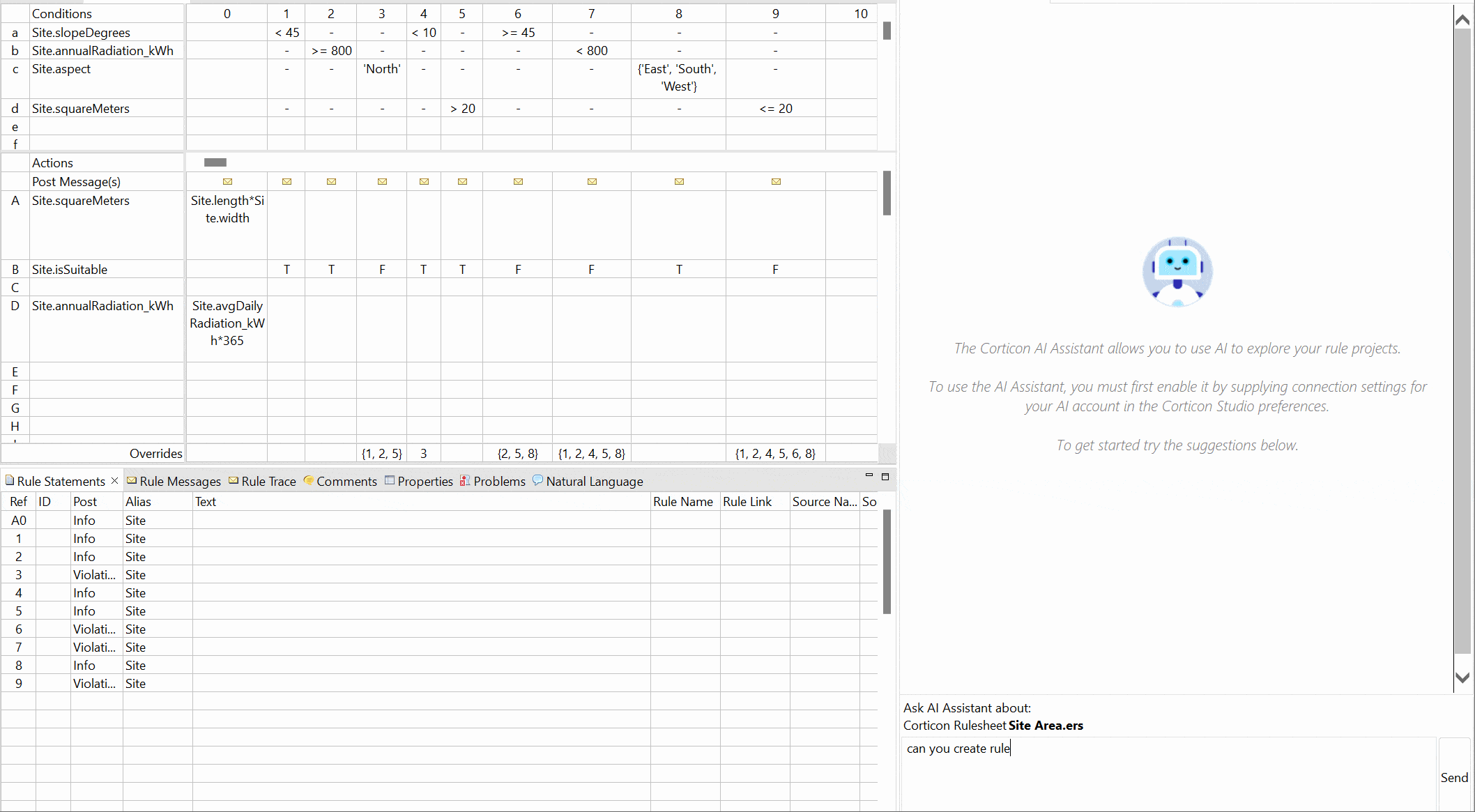Click the envelope icon under rule column 9
This screenshot has height=812, width=1475.
click(x=776, y=182)
